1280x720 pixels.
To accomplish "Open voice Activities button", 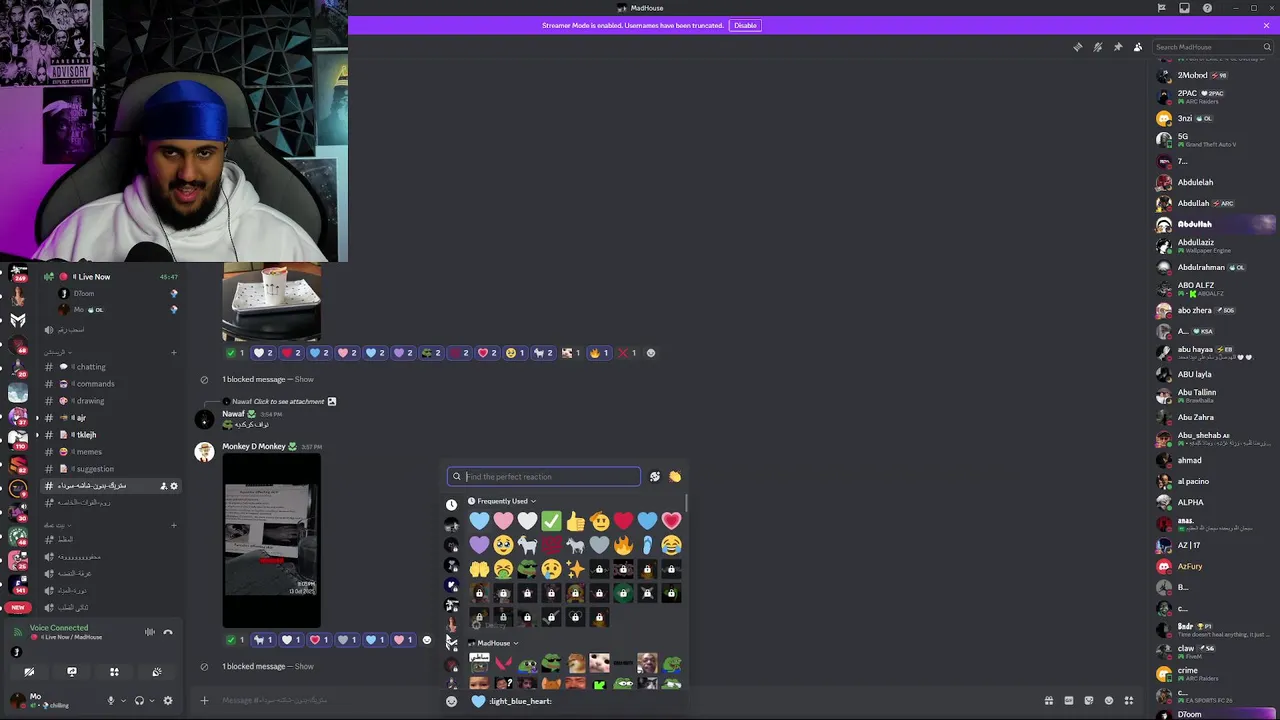I will [114, 672].
